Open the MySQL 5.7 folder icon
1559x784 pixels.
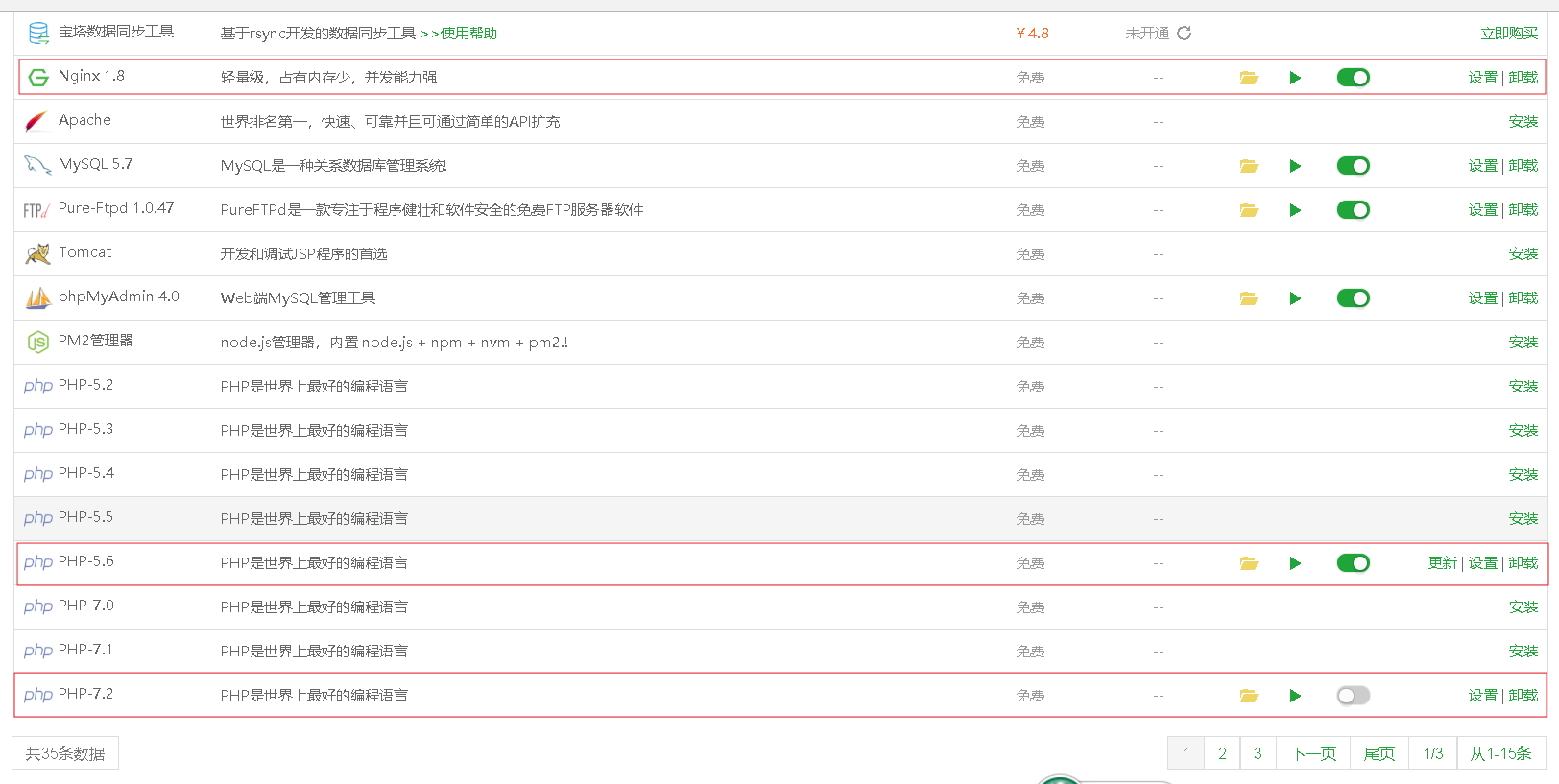click(x=1248, y=166)
